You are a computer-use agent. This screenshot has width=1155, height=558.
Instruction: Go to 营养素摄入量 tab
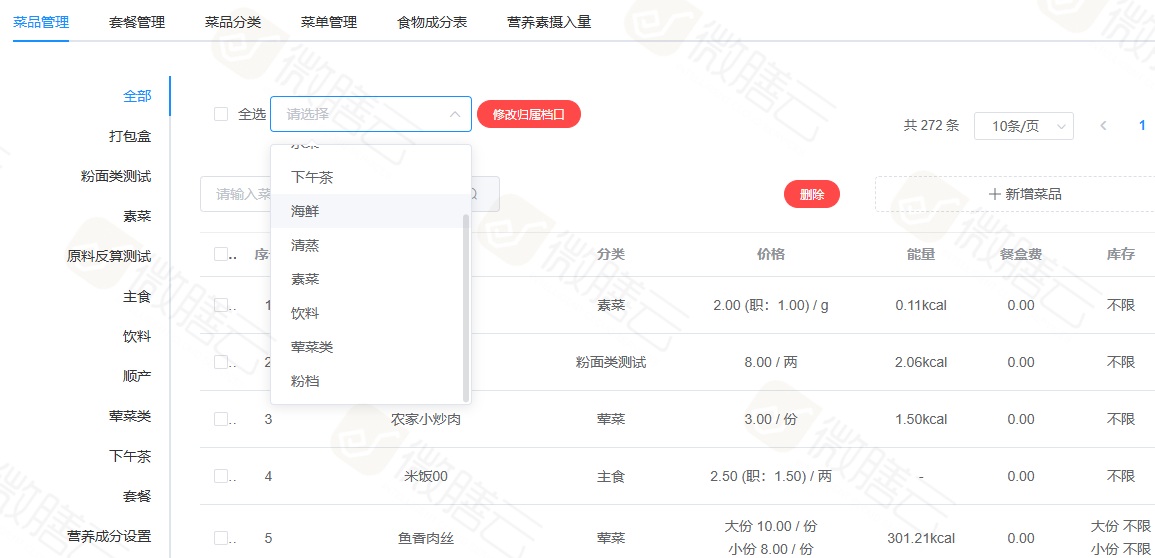[549, 22]
